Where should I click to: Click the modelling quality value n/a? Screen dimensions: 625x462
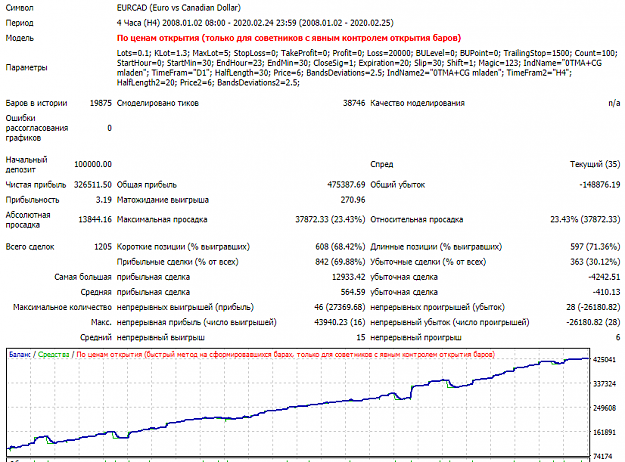(x=614, y=103)
